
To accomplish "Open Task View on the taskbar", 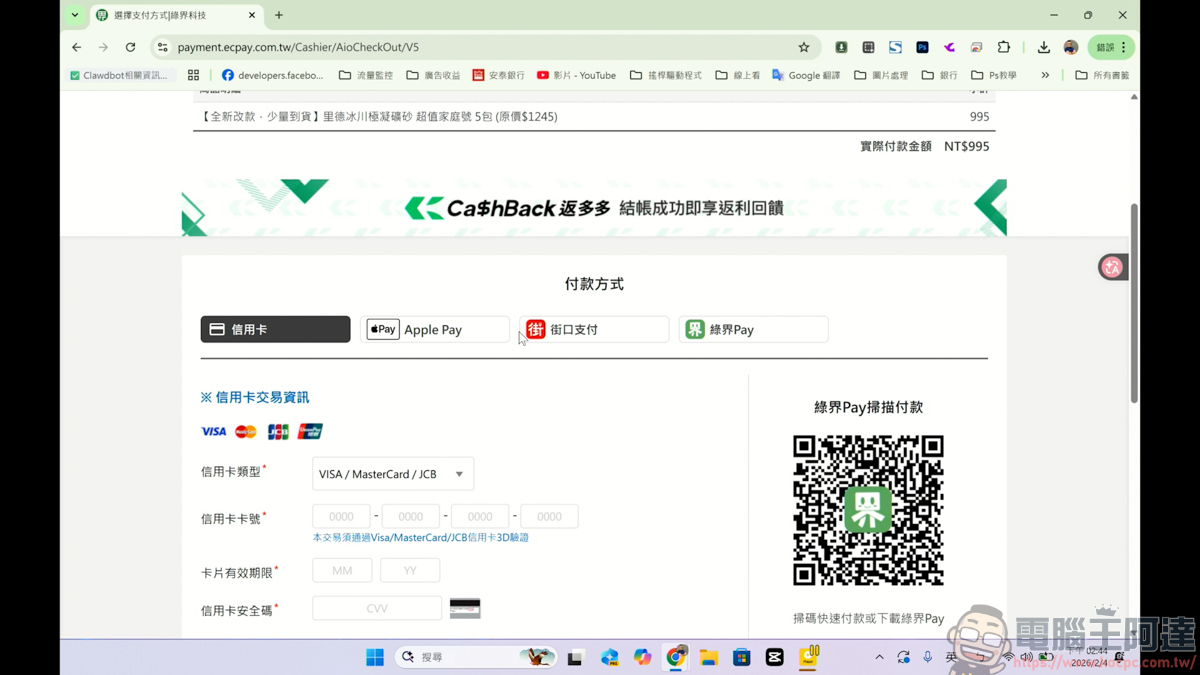I will 575,657.
